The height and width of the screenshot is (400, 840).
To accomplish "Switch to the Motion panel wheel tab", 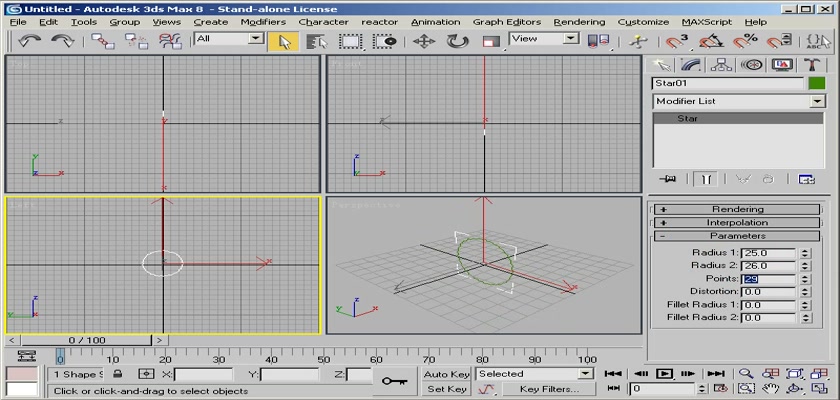I will click(x=752, y=65).
